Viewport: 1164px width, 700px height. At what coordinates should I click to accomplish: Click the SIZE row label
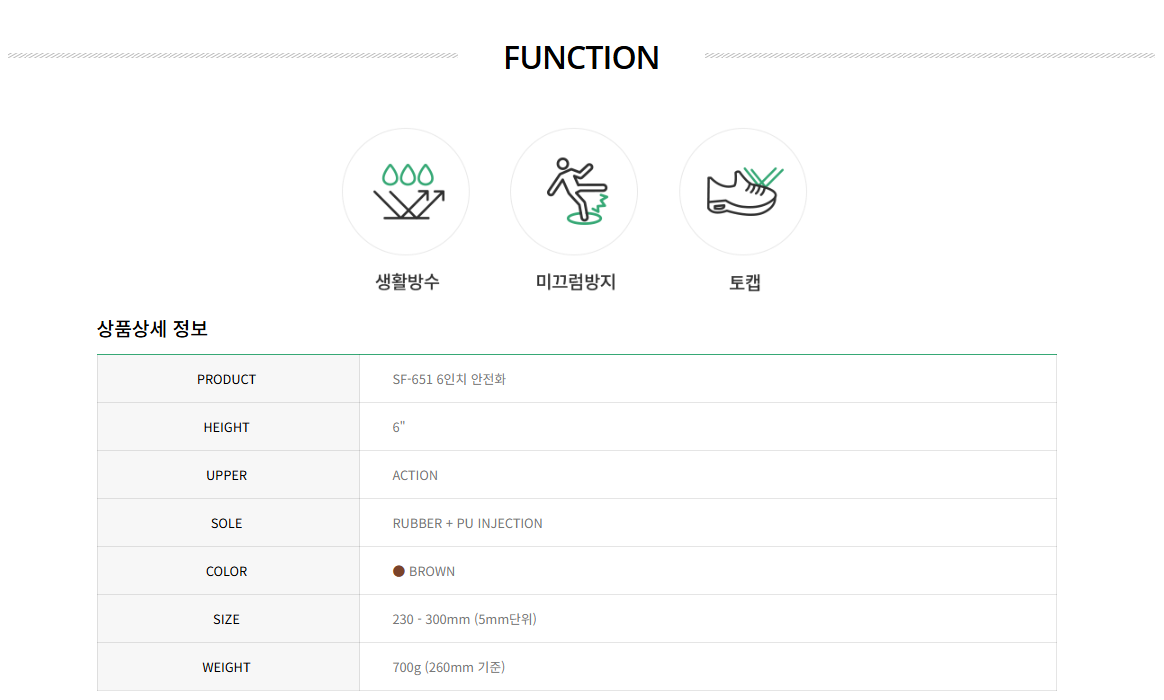pos(226,620)
